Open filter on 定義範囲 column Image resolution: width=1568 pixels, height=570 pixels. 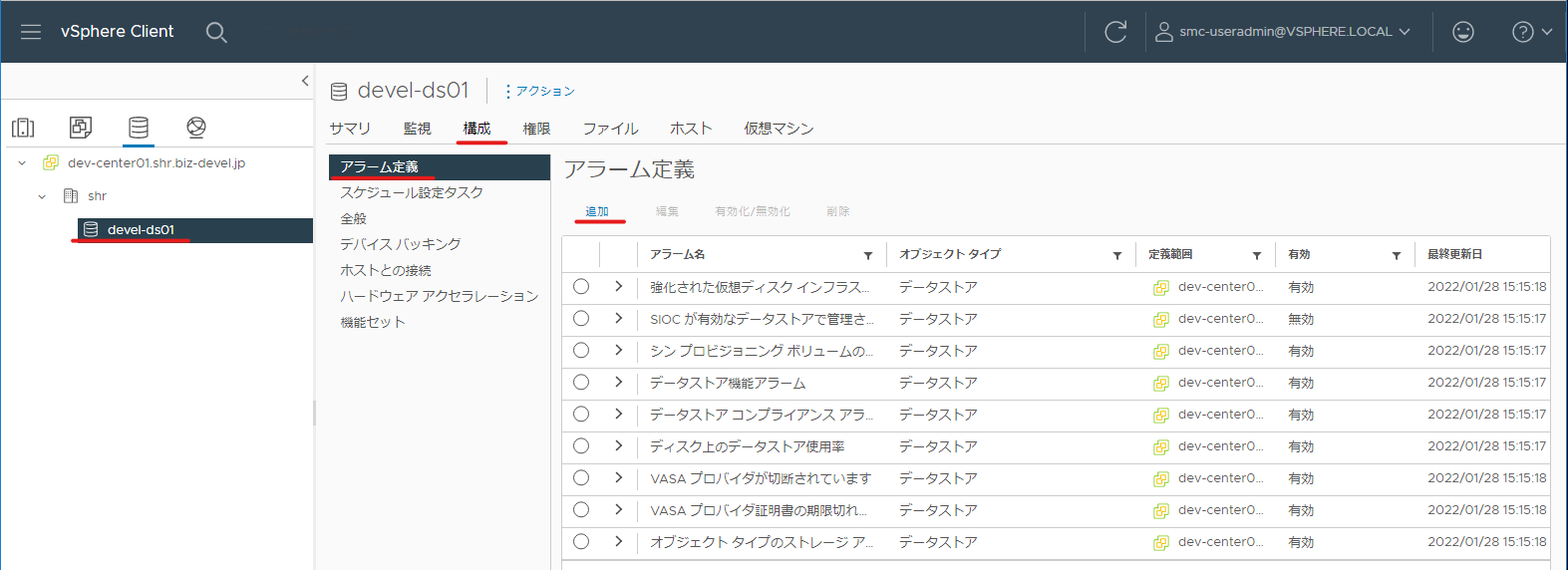point(1257,256)
